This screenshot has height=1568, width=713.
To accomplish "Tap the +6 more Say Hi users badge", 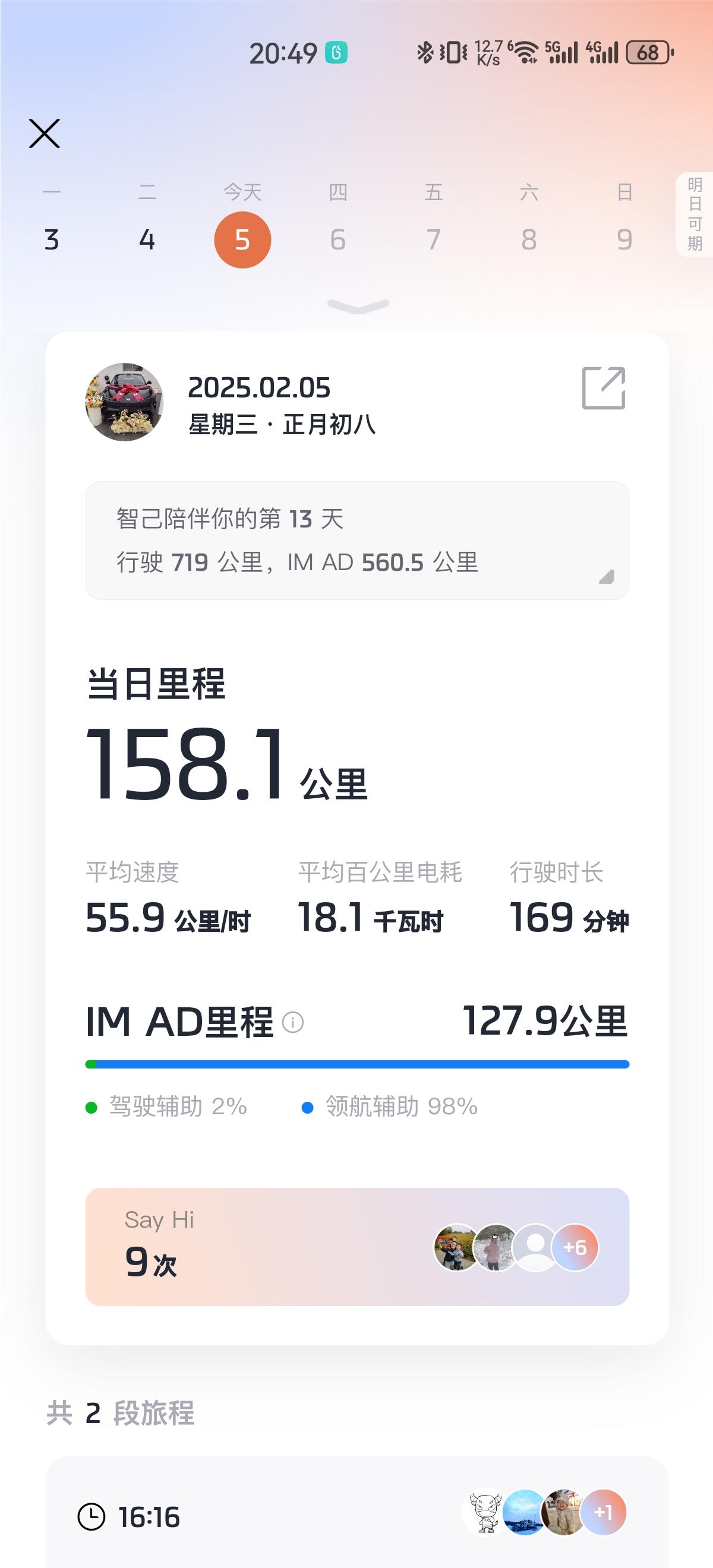I will 575,1247.
